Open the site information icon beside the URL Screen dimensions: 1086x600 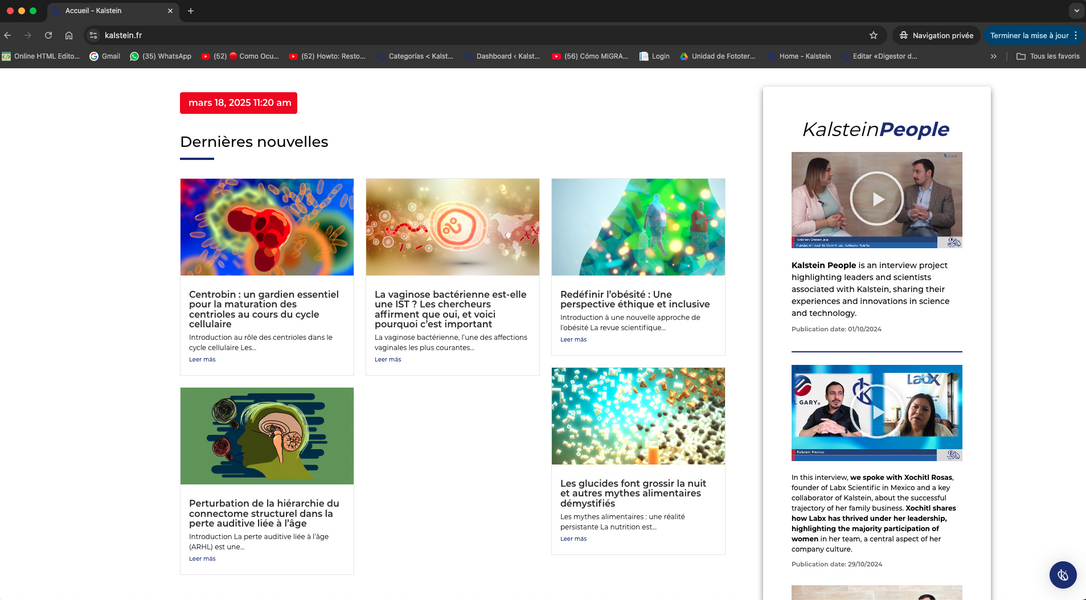tap(93, 35)
